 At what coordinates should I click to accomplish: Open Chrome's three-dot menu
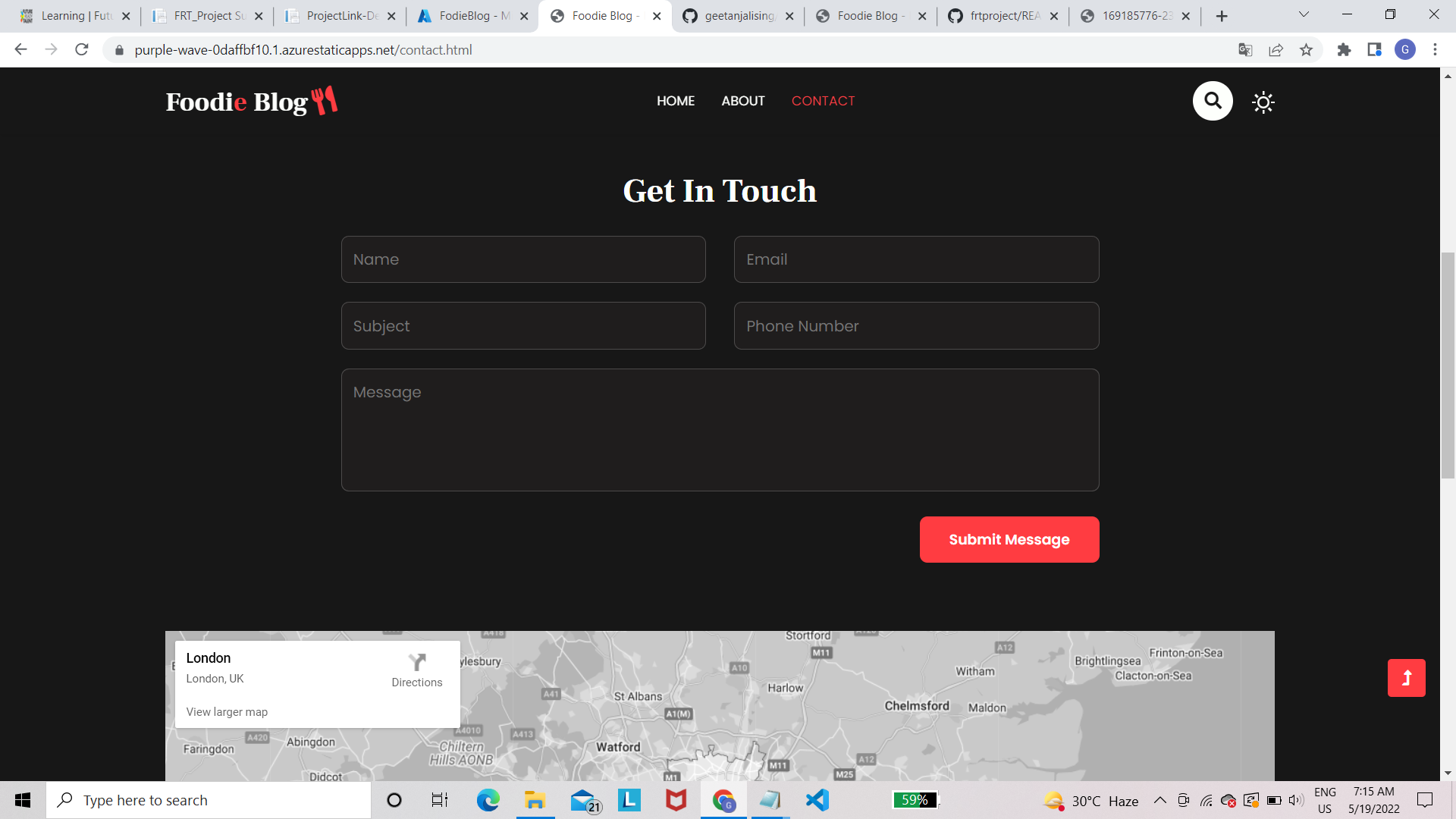coord(1435,49)
